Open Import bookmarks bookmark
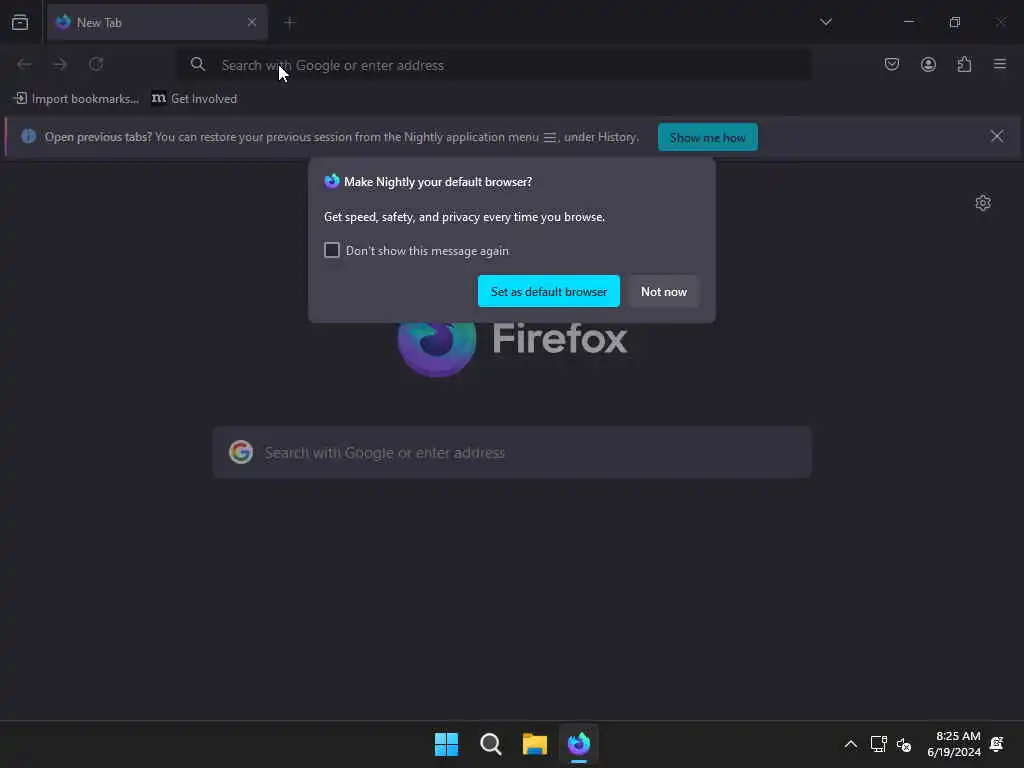The width and height of the screenshot is (1024, 768). coord(76,99)
